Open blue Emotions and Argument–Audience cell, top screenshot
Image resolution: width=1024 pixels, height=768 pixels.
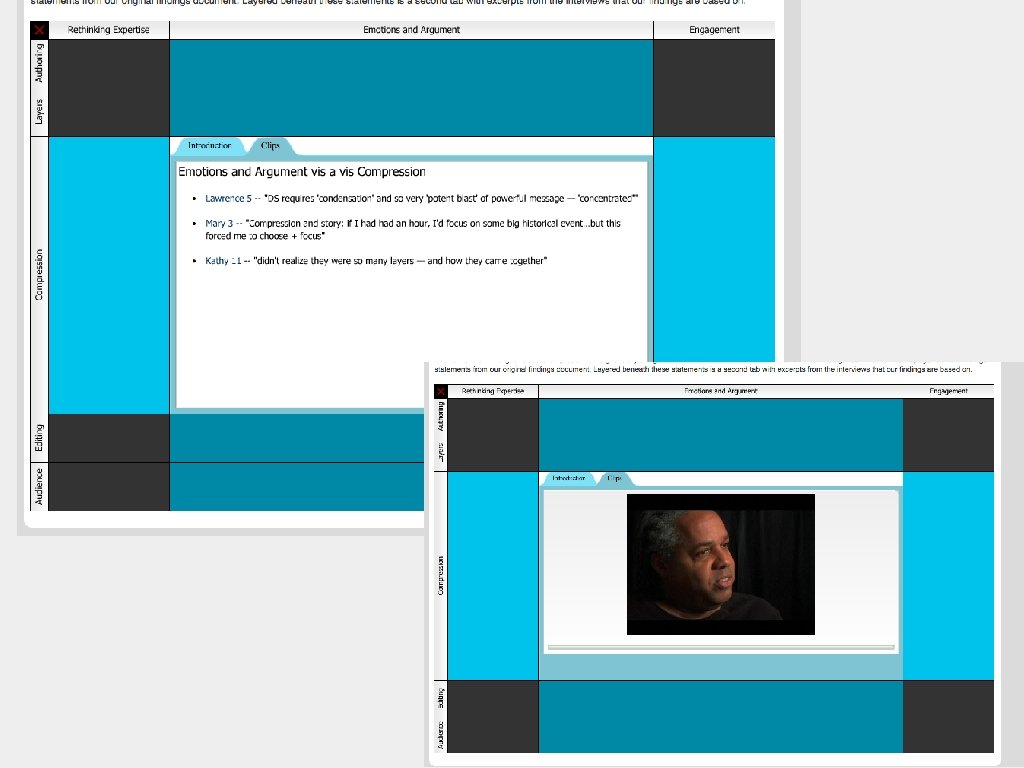tap(297, 487)
